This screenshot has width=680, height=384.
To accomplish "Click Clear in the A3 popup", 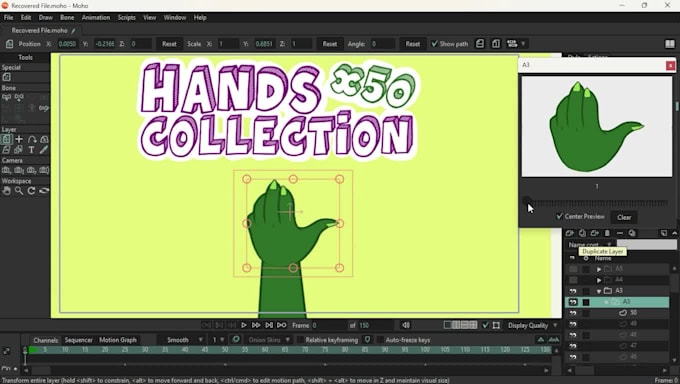I will click(624, 217).
